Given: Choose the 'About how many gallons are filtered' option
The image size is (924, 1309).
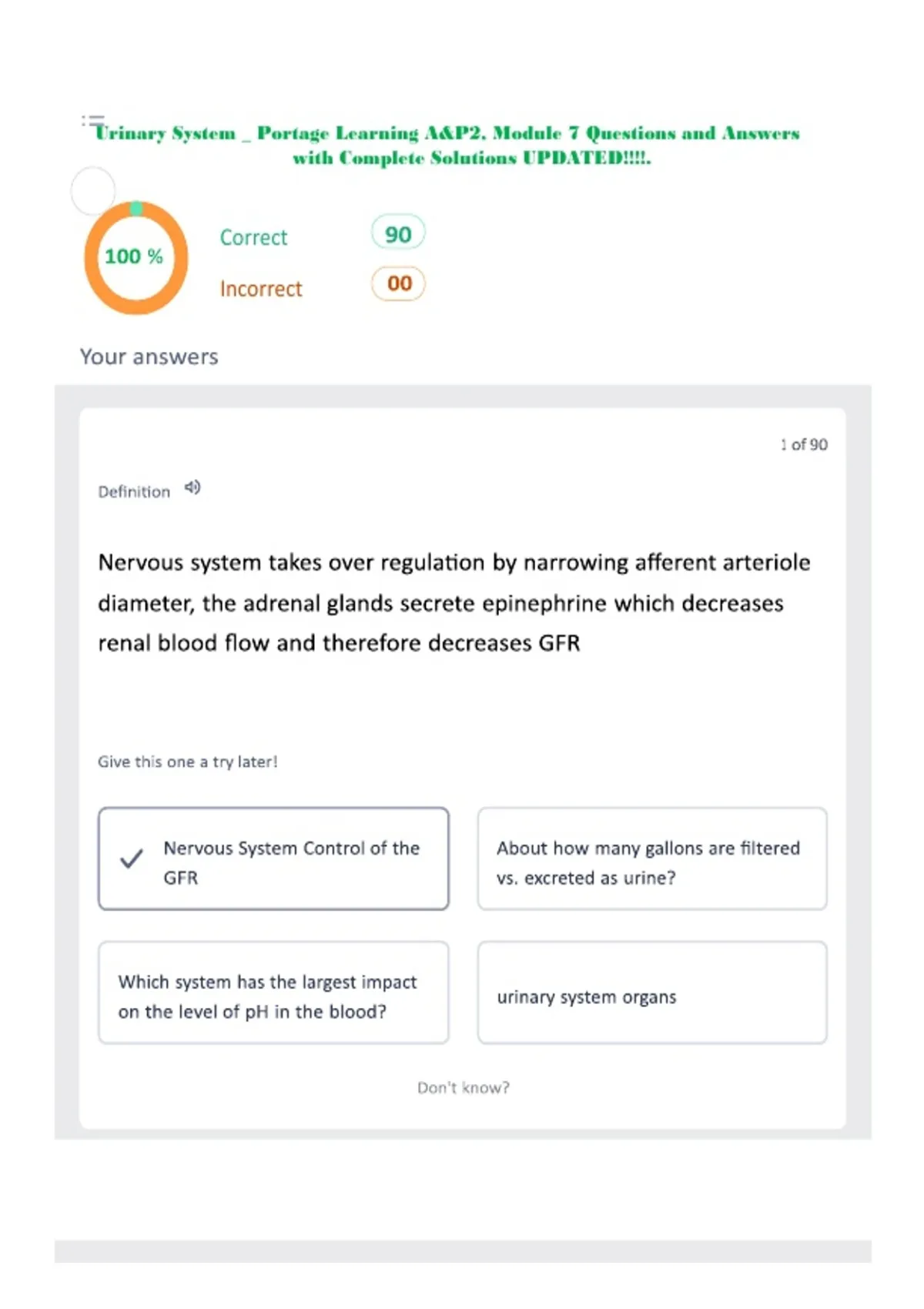Looking at the screenshot, I should [x=652, y=859].
